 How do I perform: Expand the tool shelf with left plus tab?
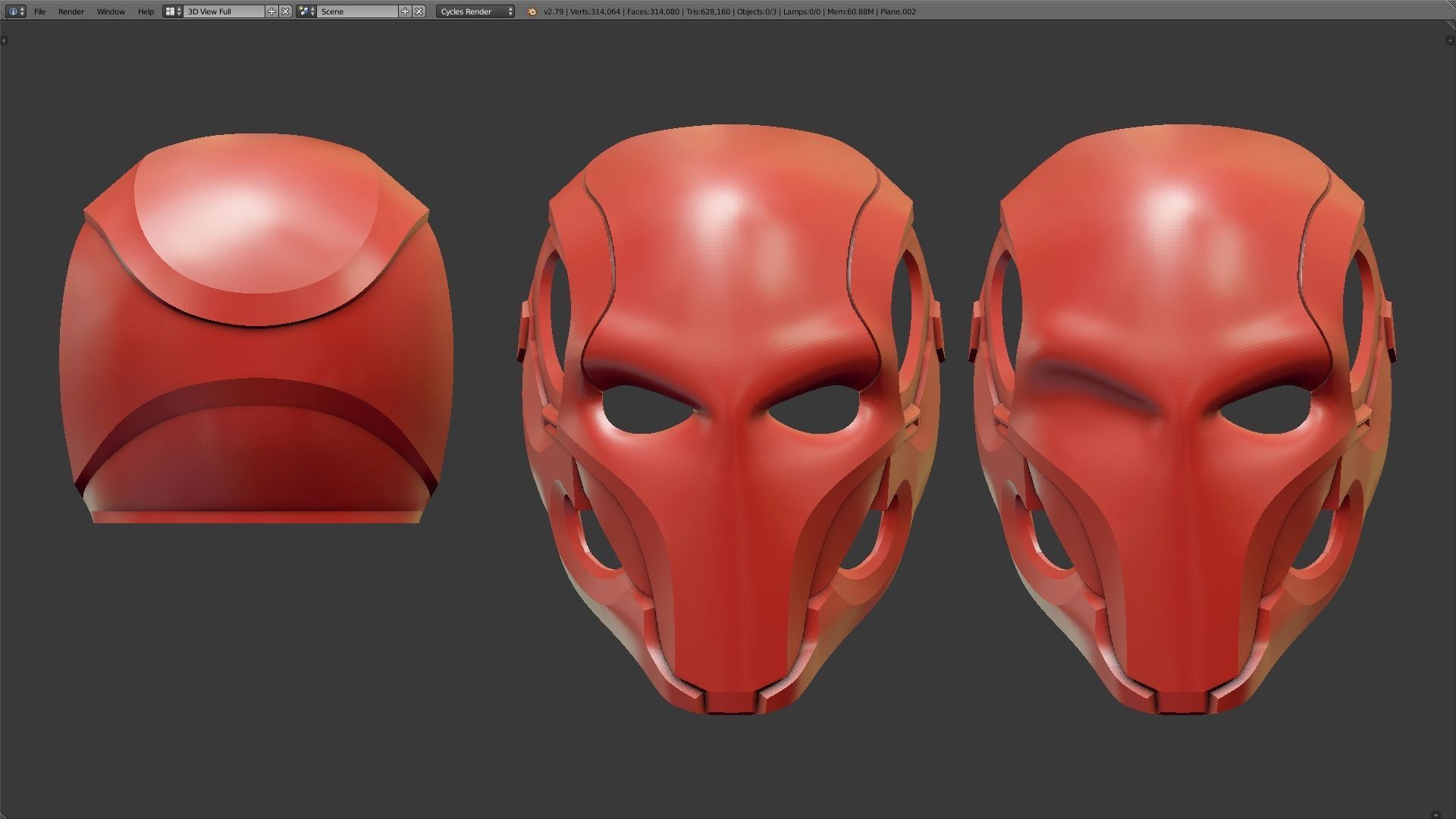(x=4, y=40)
